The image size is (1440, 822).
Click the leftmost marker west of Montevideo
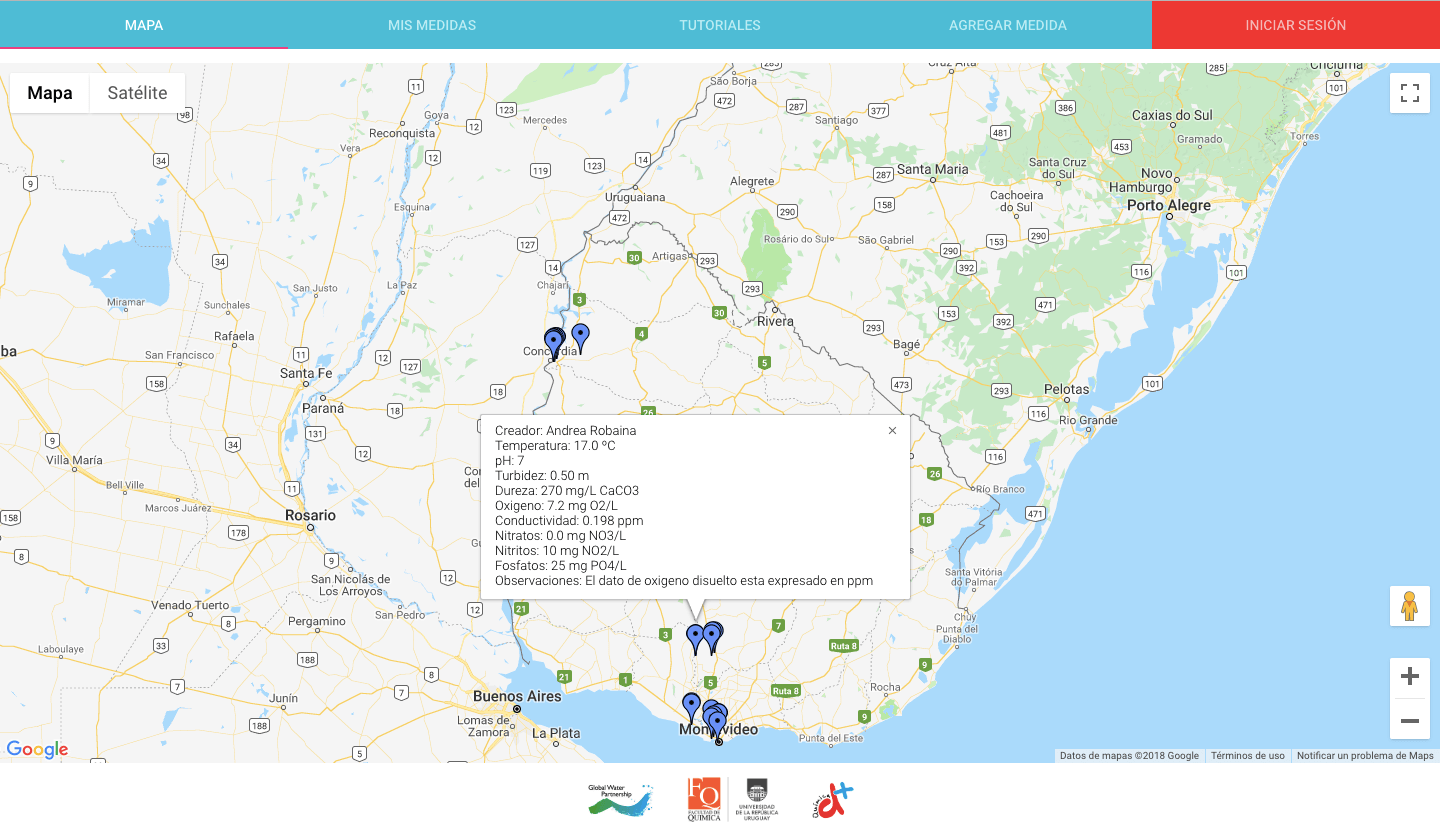(x=691, y=705)
